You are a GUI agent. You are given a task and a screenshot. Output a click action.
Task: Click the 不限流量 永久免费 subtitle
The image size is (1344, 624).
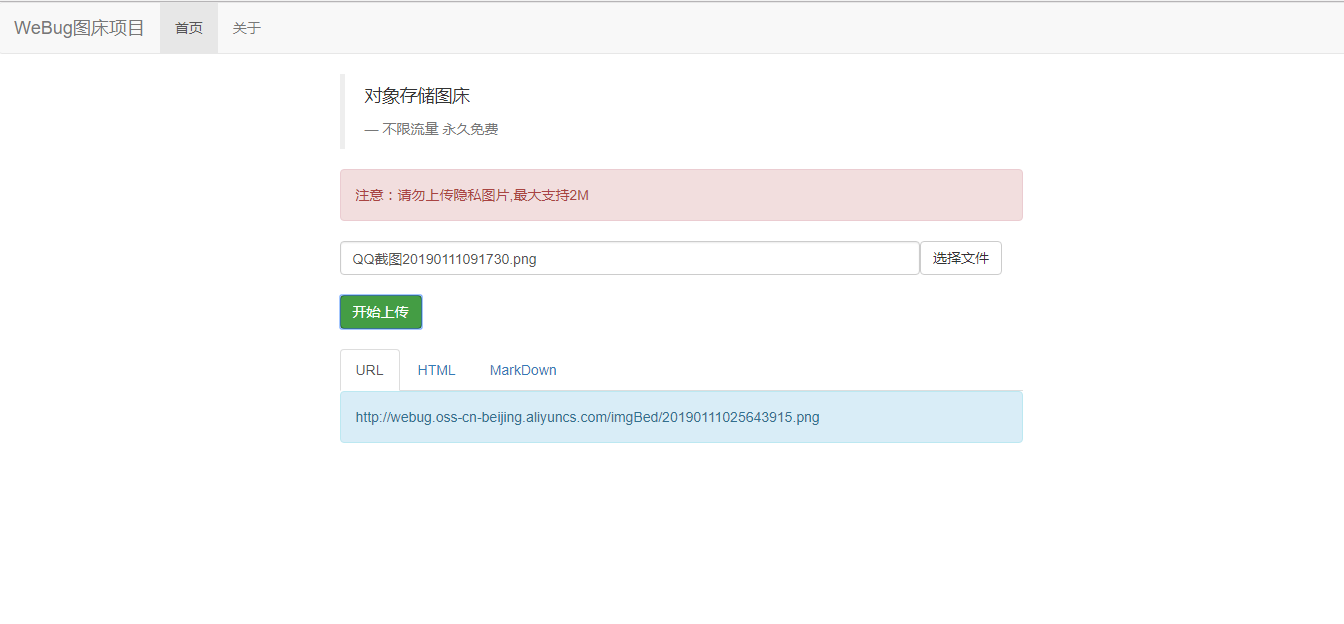(x=438, y=129)
